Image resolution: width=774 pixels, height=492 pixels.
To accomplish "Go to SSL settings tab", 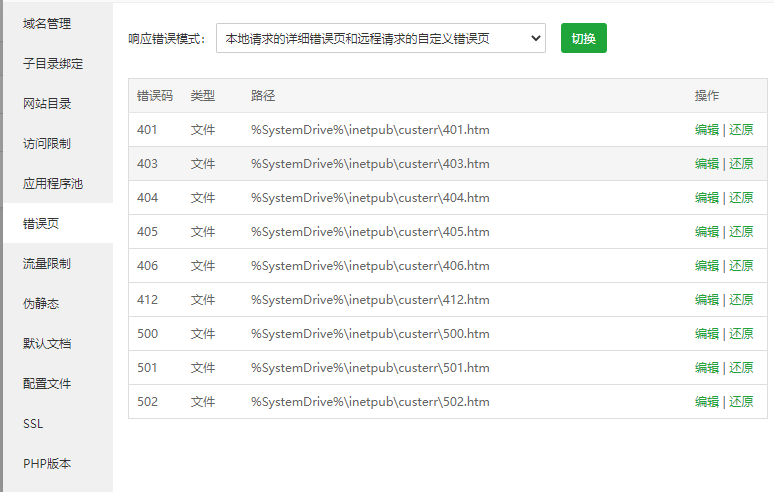I will [33, 424].
